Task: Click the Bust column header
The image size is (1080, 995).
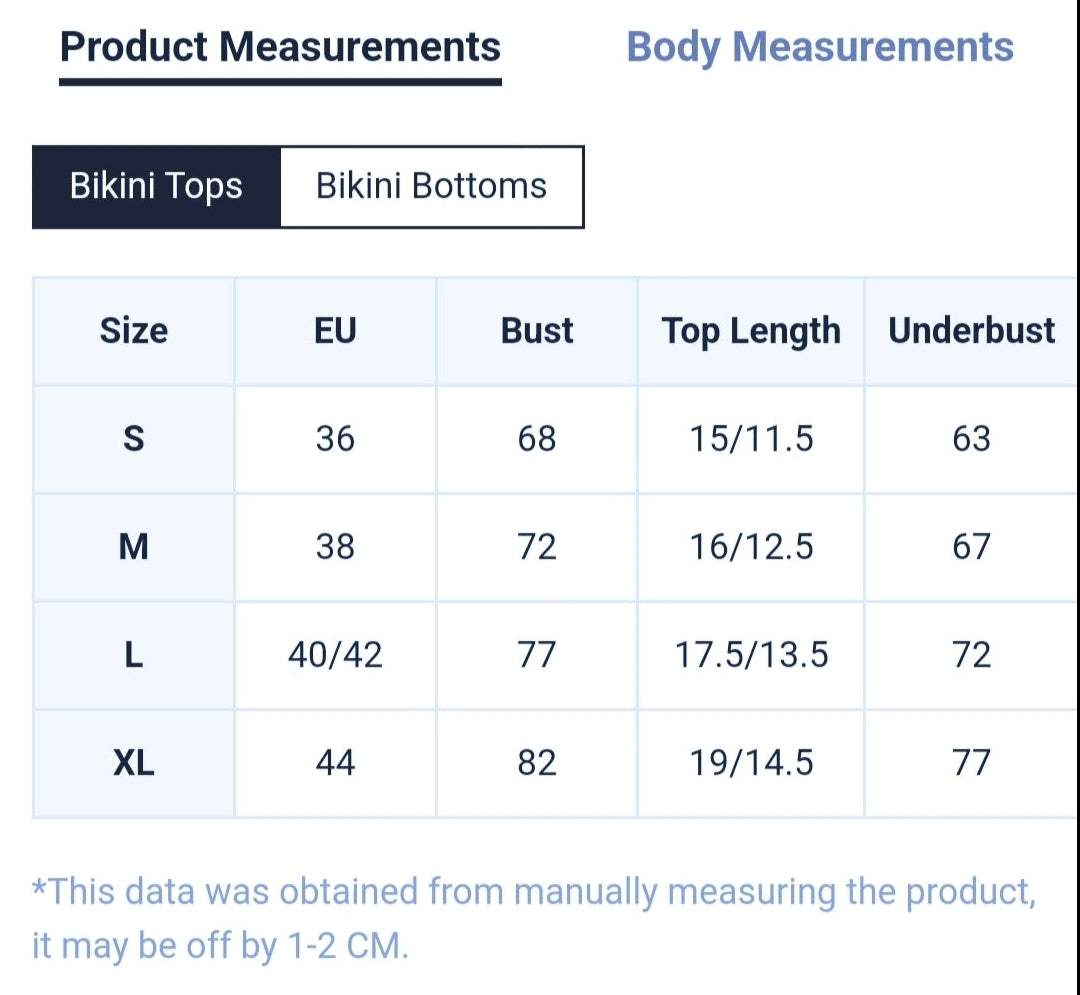Action: 537,331
